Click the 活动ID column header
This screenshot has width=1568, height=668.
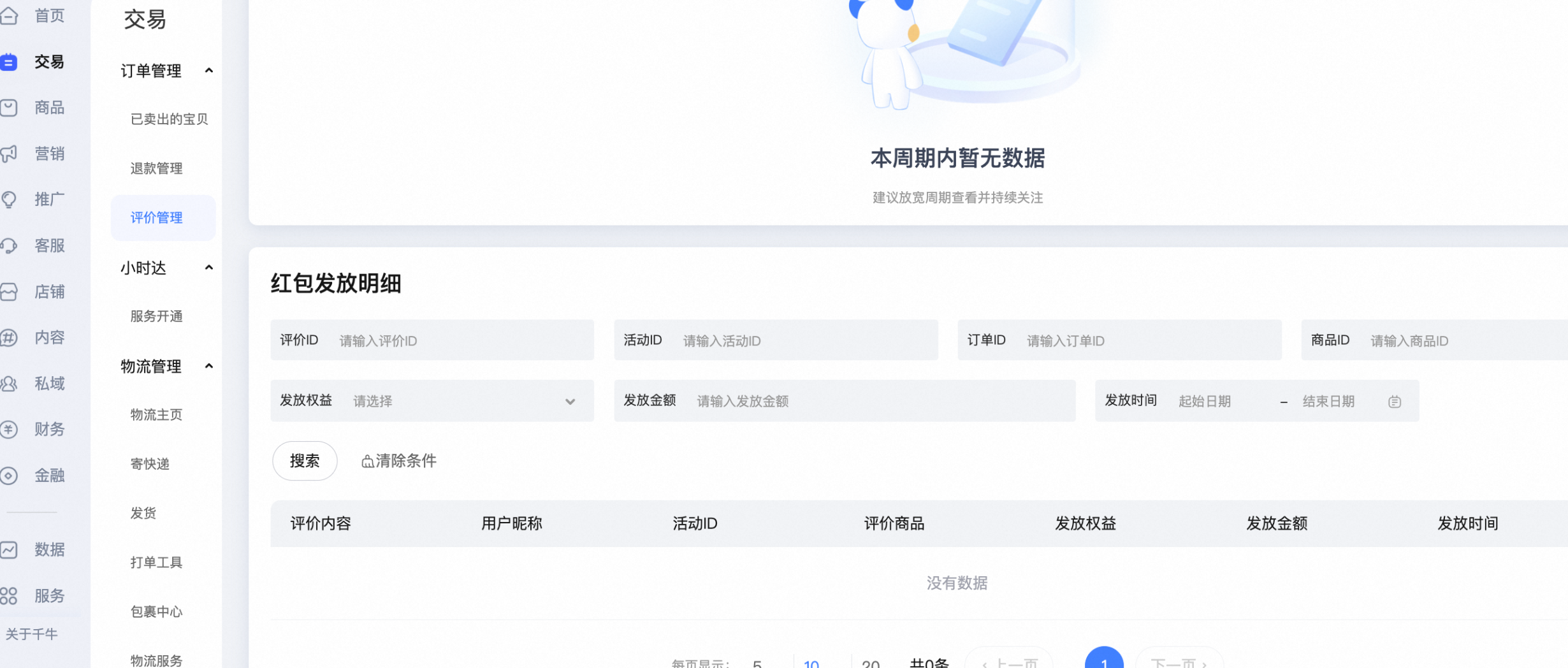[695, 524]
